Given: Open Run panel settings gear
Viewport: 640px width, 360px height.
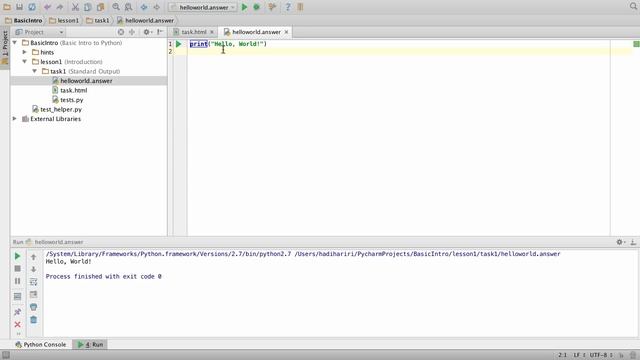Looking at the screenshot, I should [x=620, y=242].
